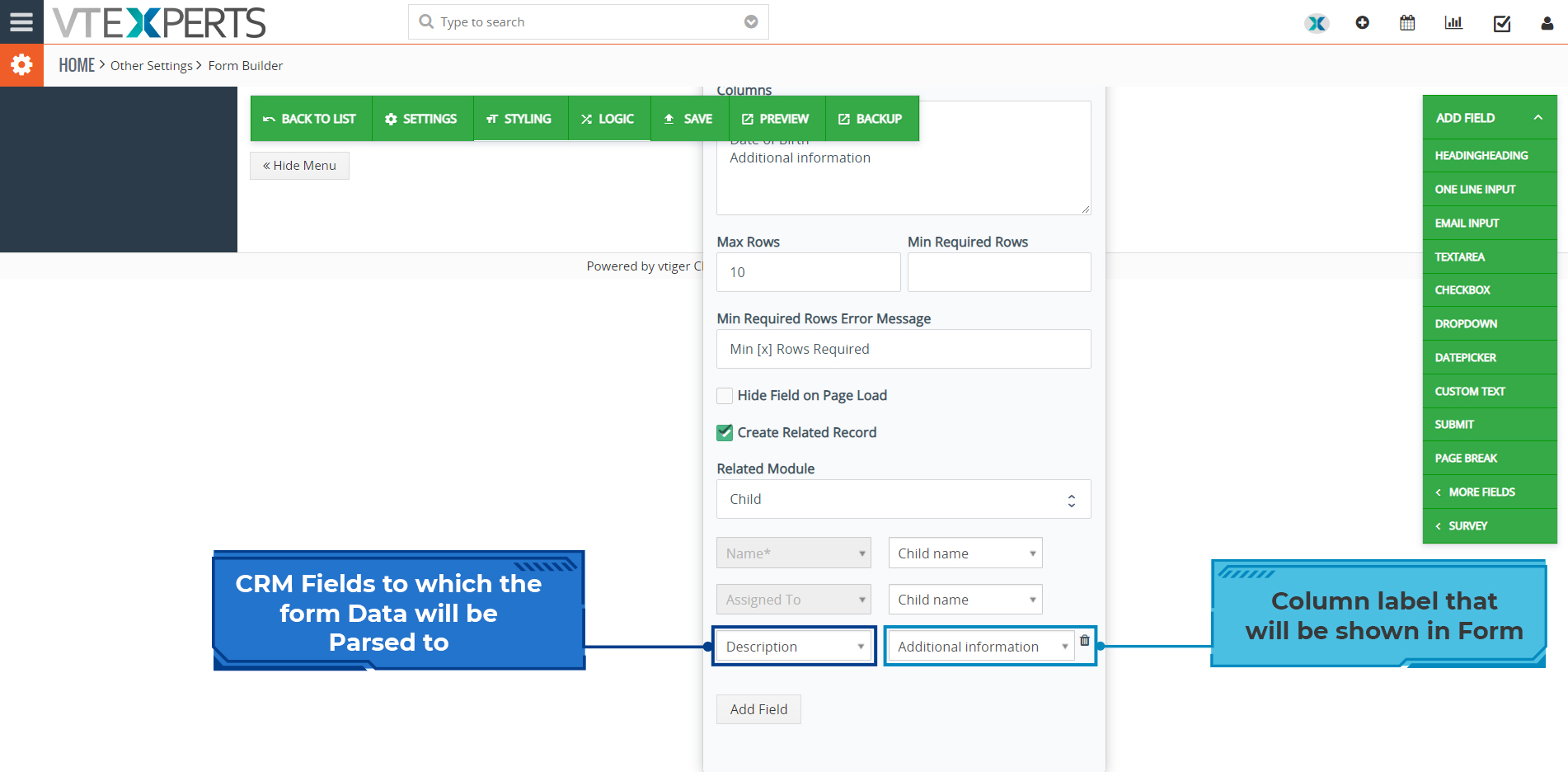The width and height of the screenshot is (1568, 772).
Task: Click the Hide Menu button
Action: click(x=299, y=166)
